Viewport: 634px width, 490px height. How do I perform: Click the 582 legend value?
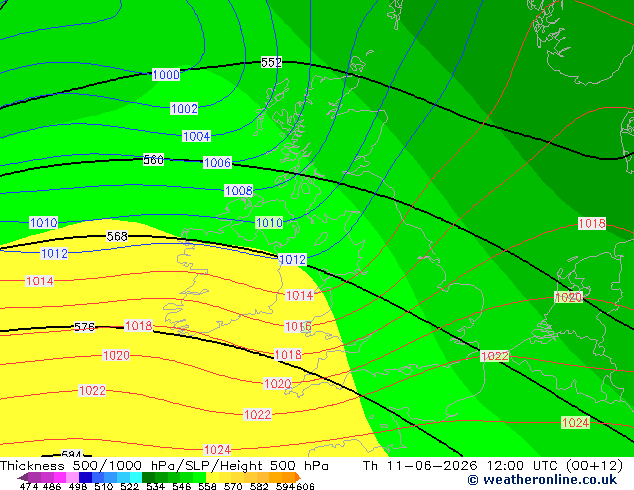(259, 486)
